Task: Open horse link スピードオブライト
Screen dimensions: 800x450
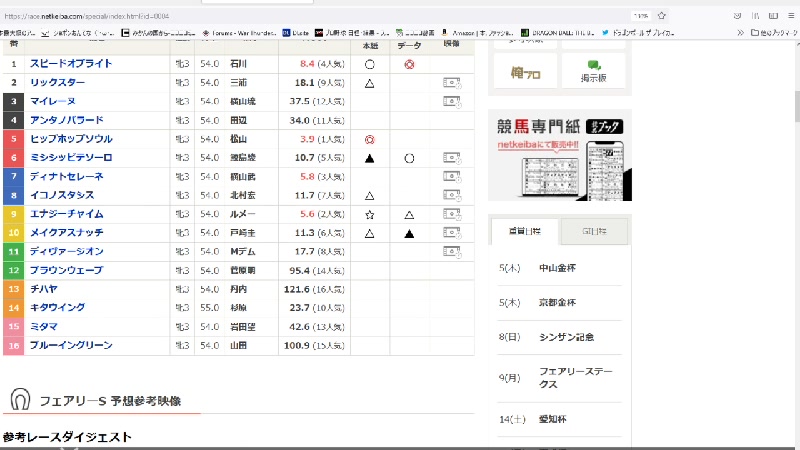Action: tap(71, 64)
